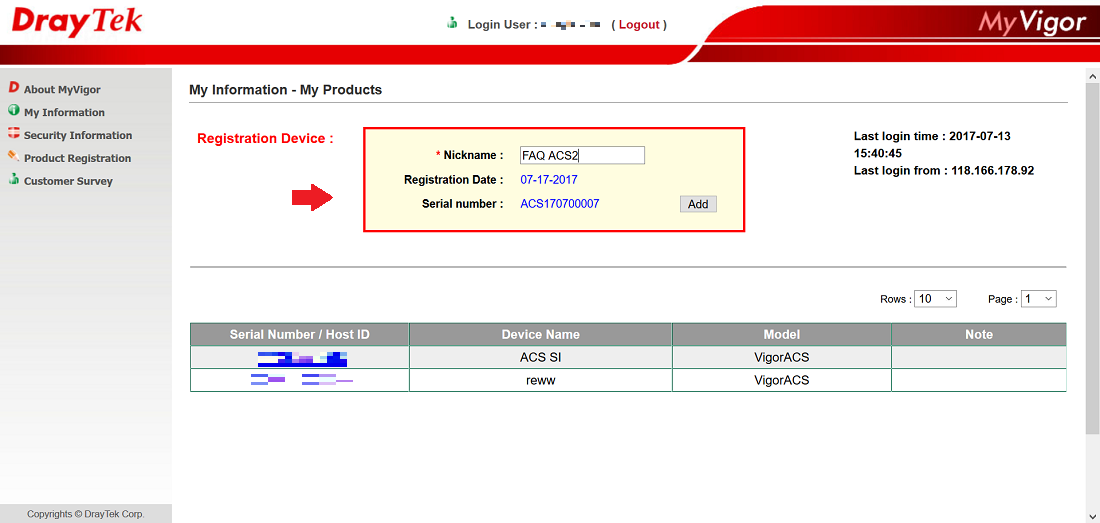The image size is (1100, 523).
Task: Click Copyrights DrayTek Corp. footer
Action: pyautogui.click(x=86, y=514)
